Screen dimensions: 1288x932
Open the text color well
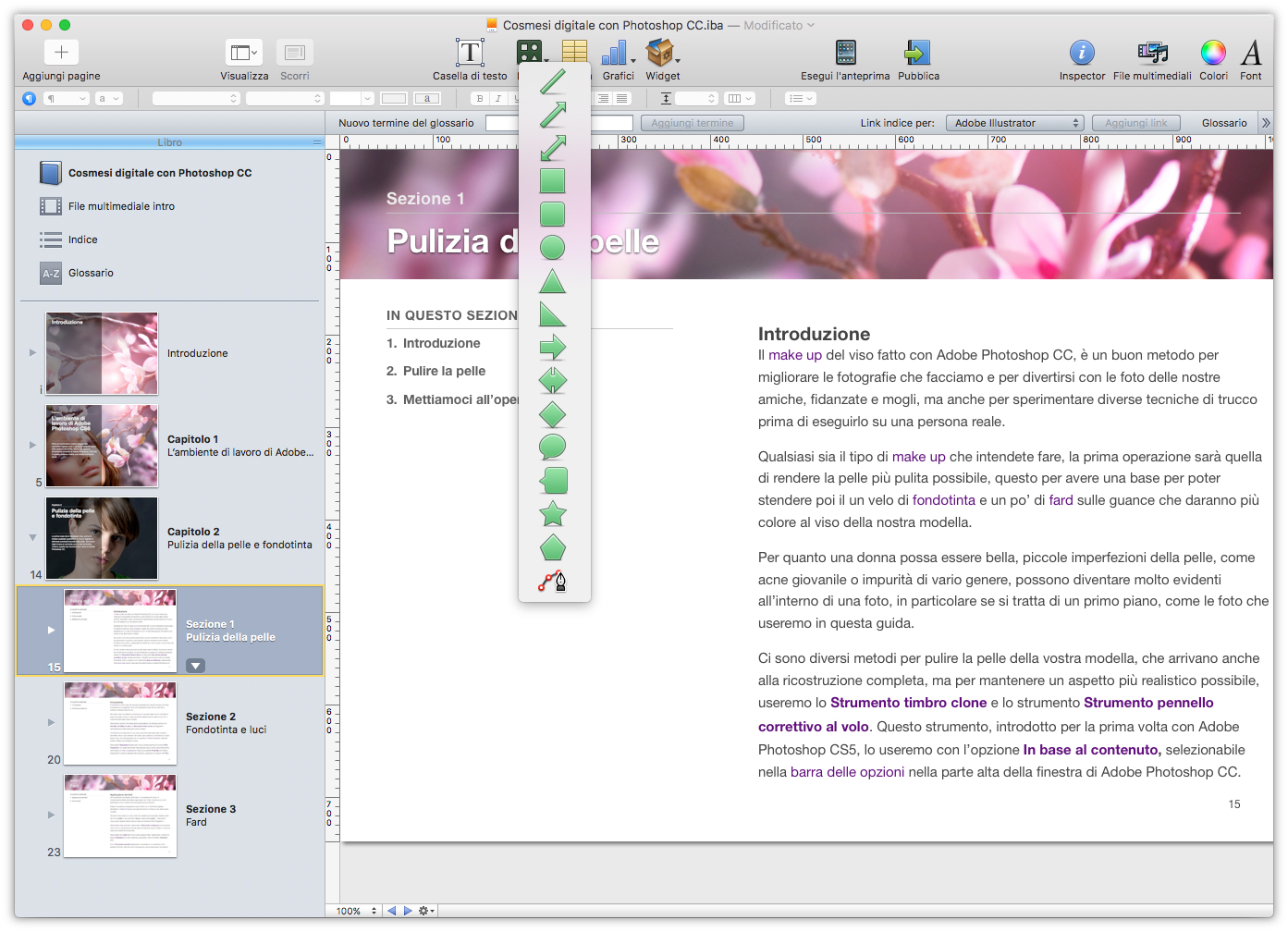tap(394, 98)
